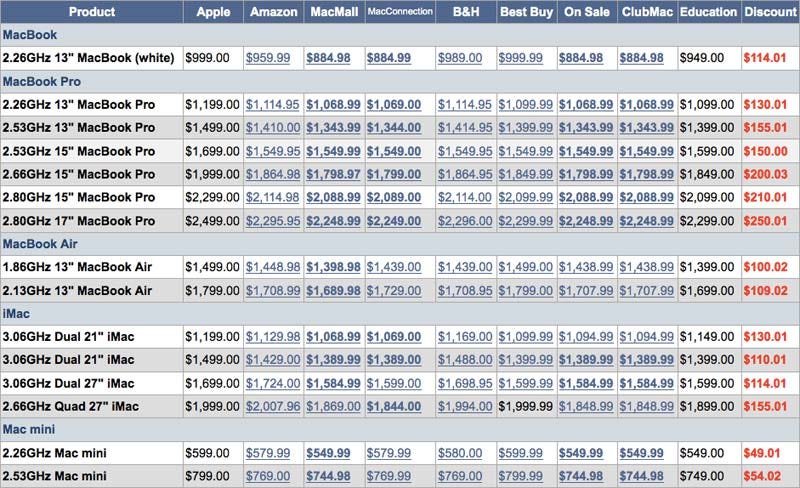This screenshot has height=488, width=800.
Task: Select the MacBook Air section heading
Action: tap(40, 244)
